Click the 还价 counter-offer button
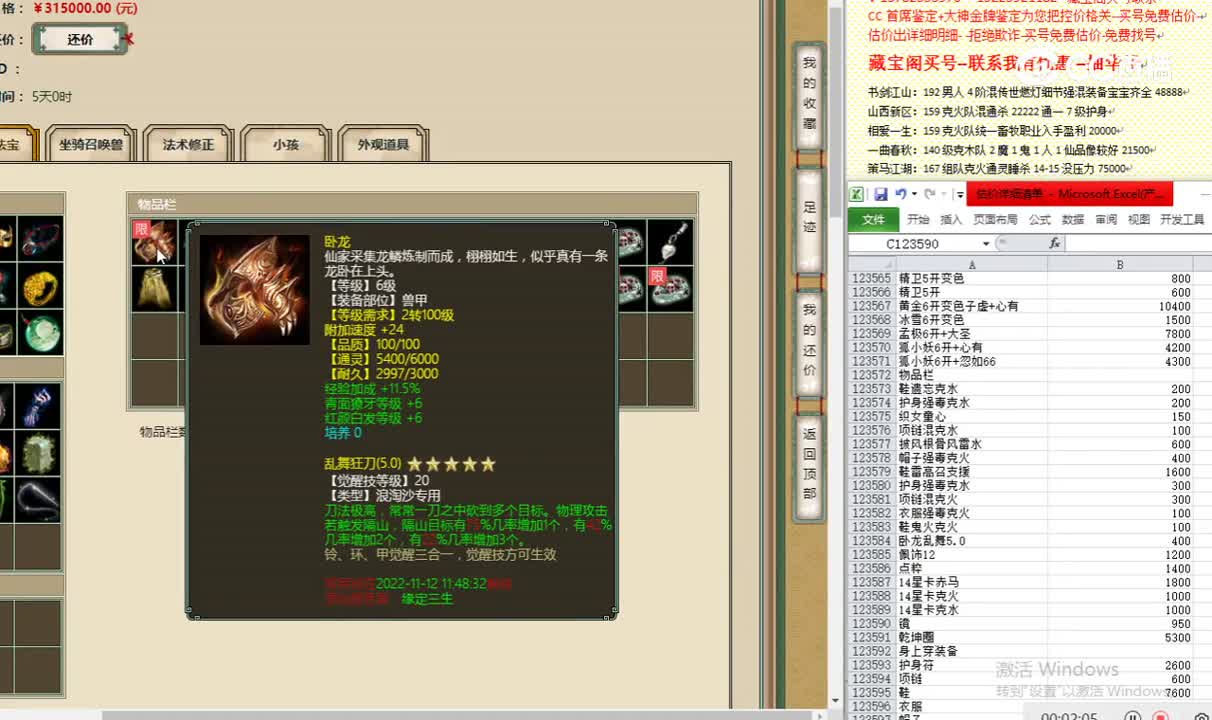 coord(80,39)
